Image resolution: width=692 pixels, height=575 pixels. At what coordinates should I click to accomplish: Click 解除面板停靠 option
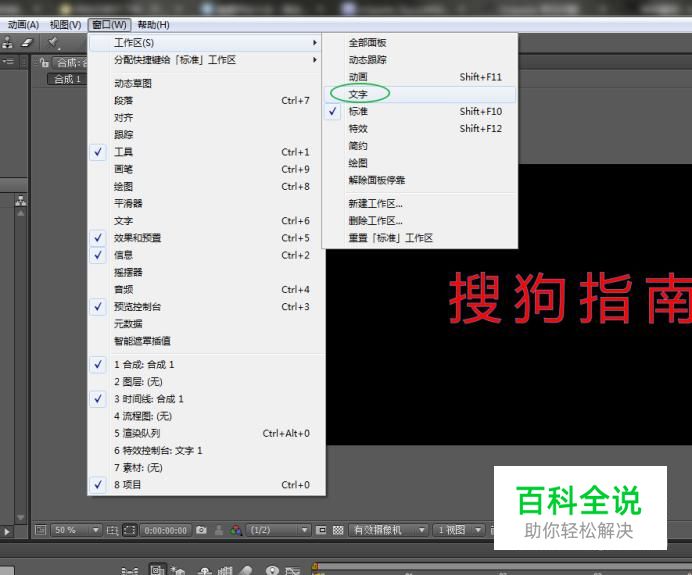[x=420, y=180]
